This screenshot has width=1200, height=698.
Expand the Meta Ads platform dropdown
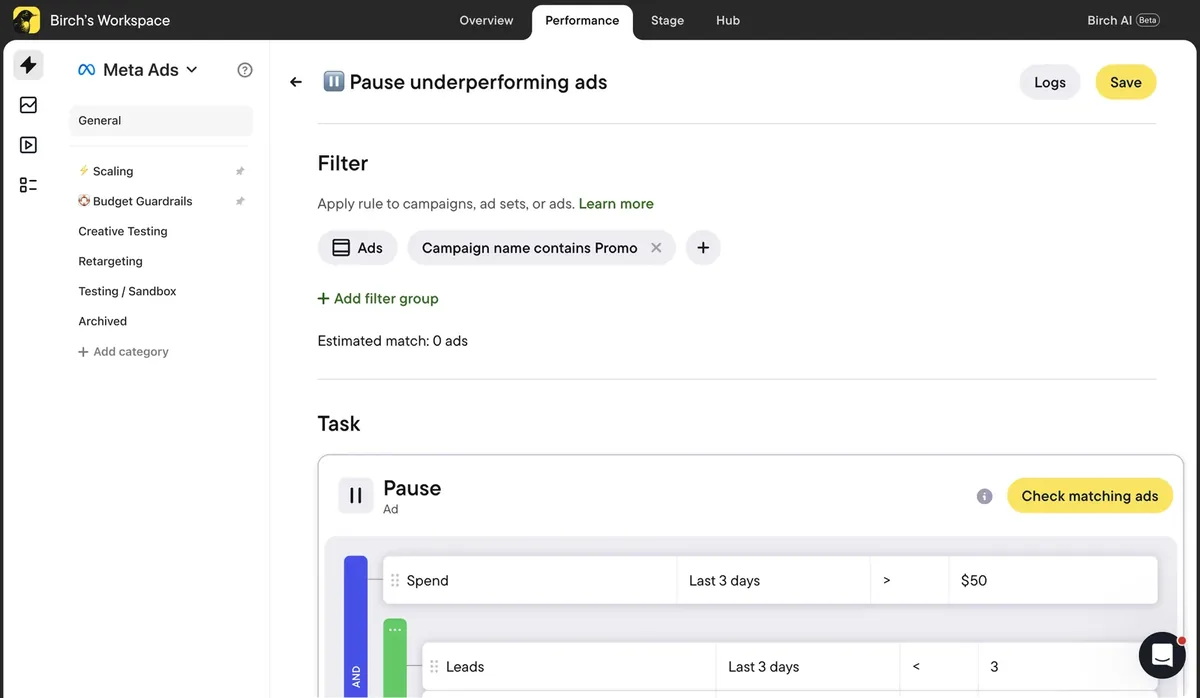pos(138,70)
